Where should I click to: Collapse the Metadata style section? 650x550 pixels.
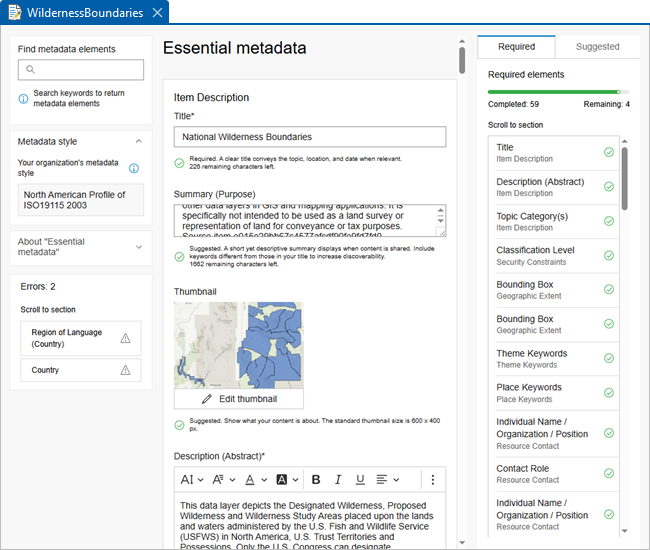tap(138, 142)
